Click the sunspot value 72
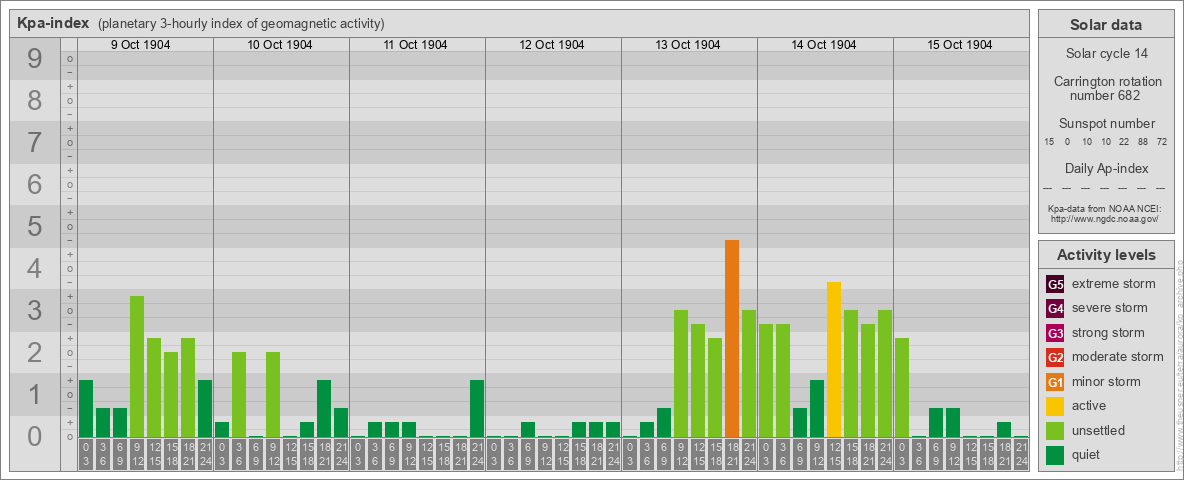Screen dimensions: 1184x480 coord(1162,142)
